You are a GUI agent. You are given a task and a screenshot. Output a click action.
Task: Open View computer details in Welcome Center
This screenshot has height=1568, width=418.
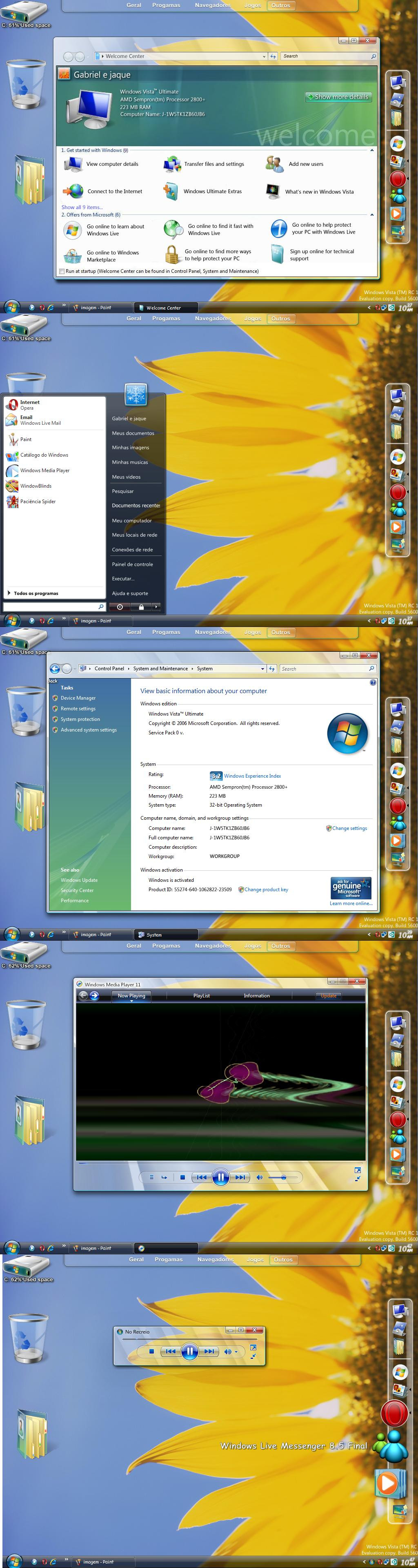[112, 164]
